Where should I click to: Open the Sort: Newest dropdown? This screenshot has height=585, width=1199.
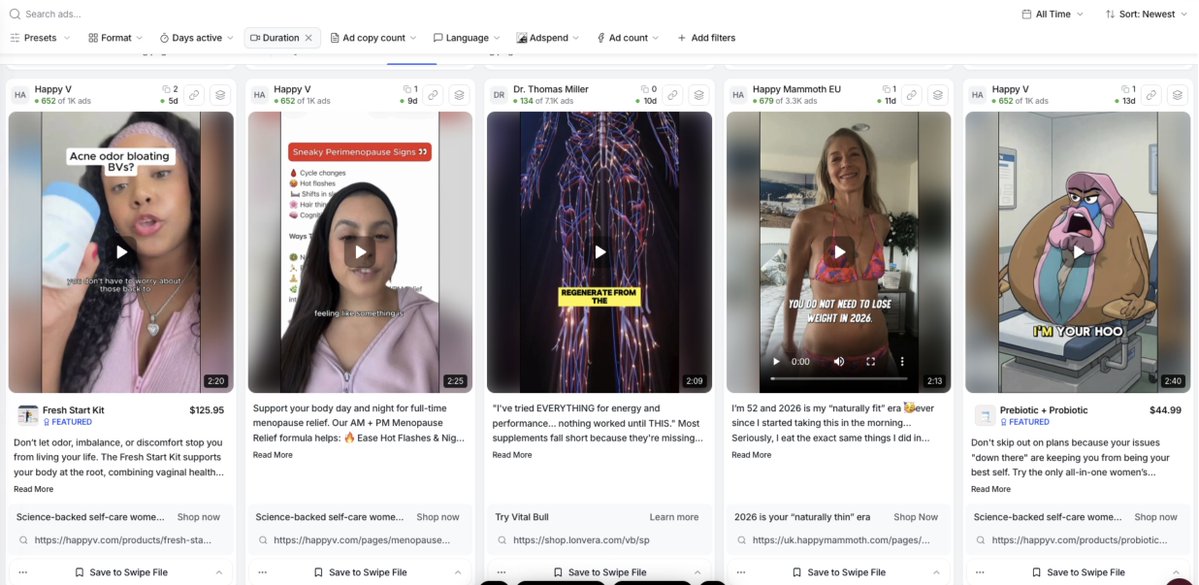click(1145, 14)
